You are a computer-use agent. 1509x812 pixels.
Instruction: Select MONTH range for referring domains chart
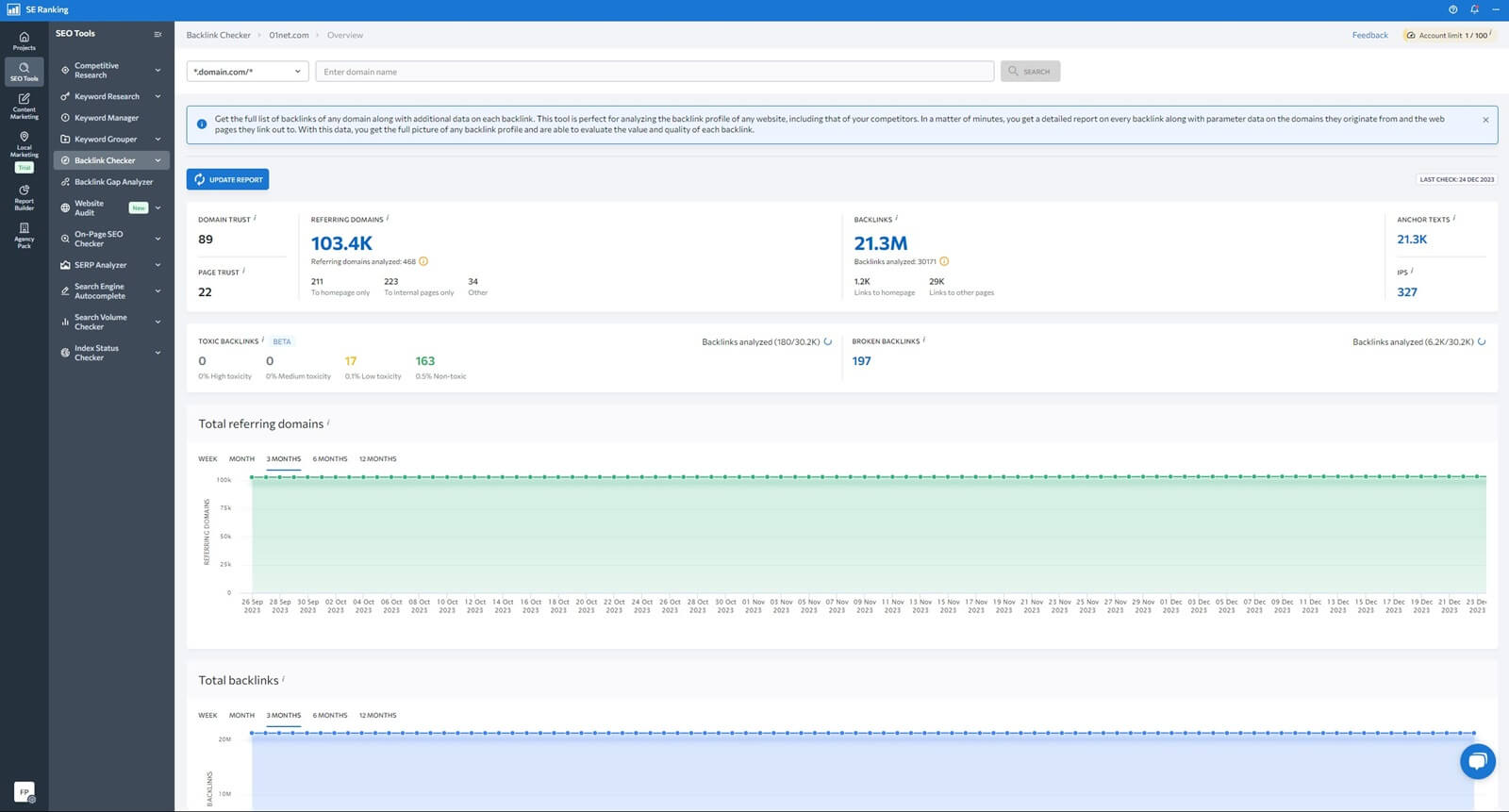[x=241, y=459]
